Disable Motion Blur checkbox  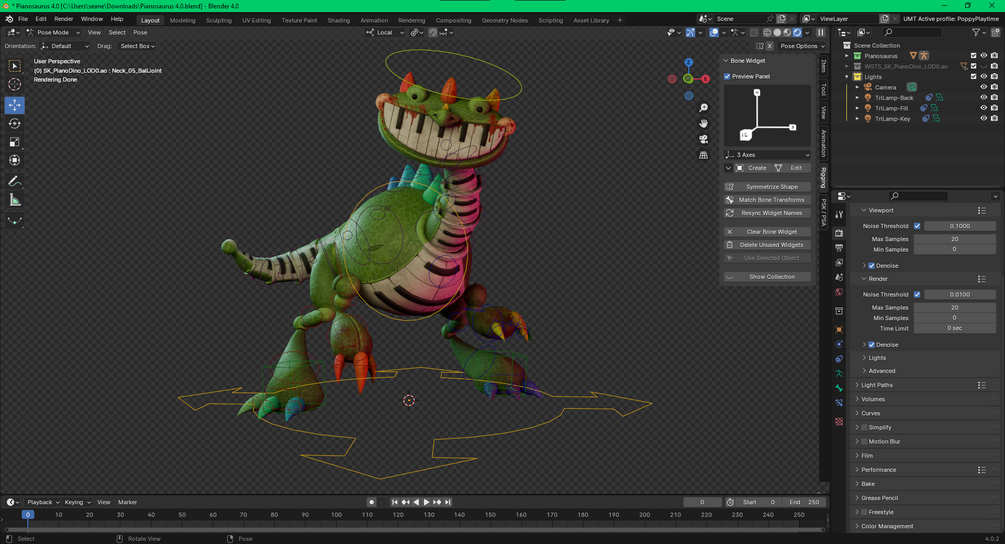click(864, 441)
